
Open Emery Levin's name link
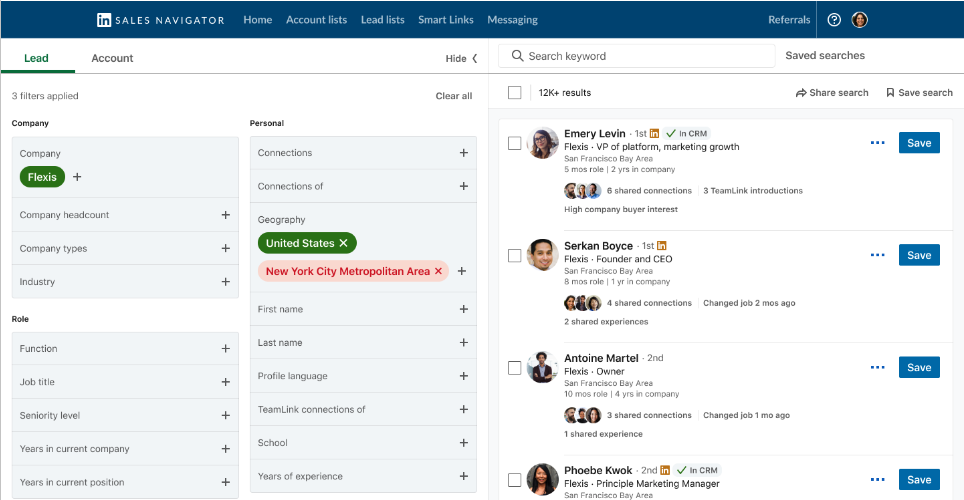point(595,133)
